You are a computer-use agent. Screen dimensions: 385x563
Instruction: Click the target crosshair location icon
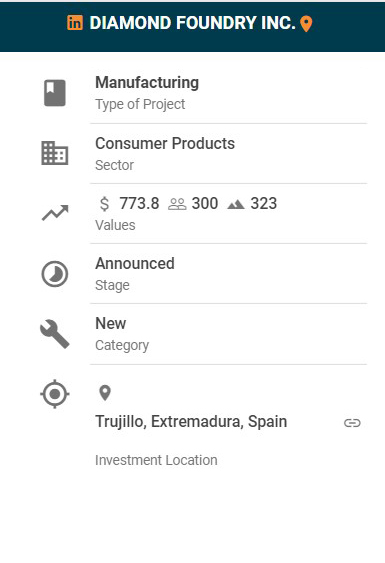(55, 394)
